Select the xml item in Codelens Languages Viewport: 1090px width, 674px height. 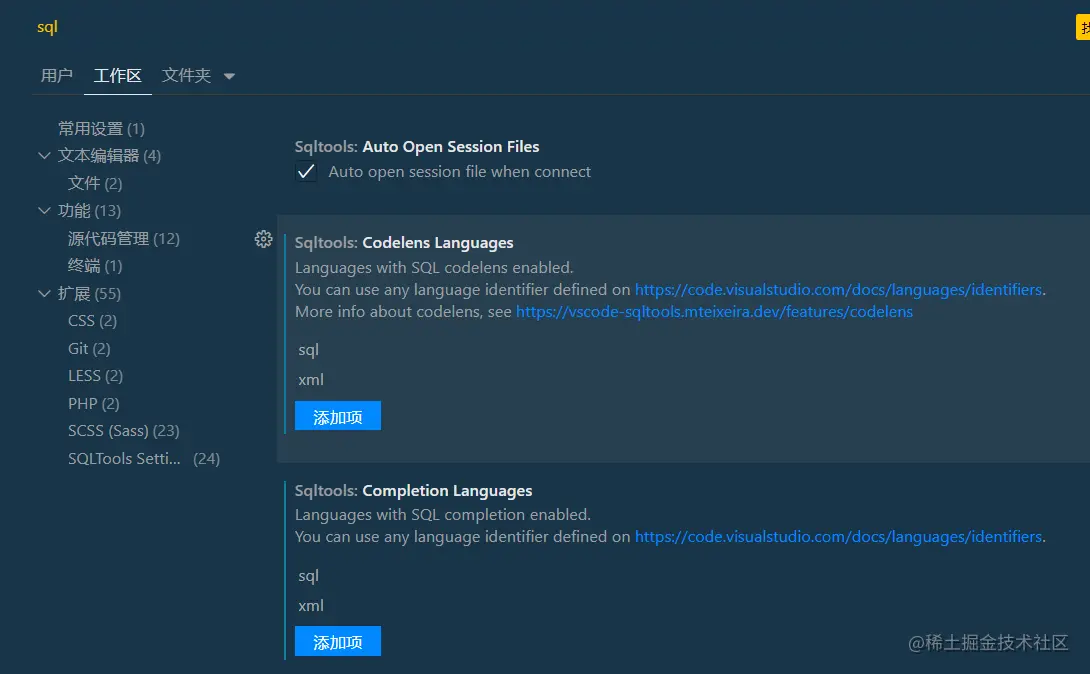311,380
